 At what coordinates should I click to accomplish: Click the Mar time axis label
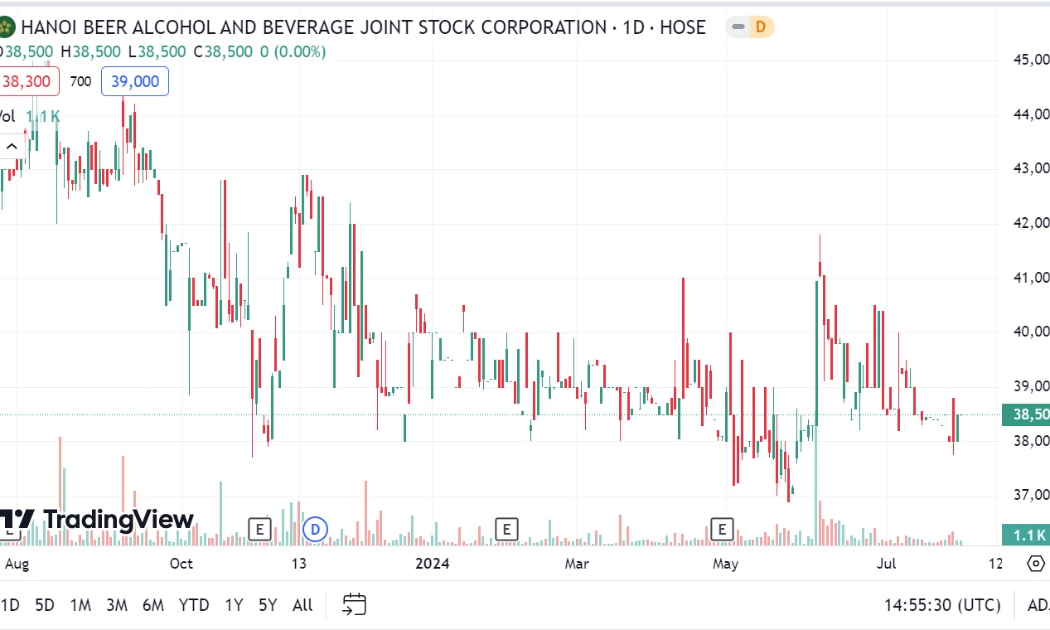[x=577, y=564]
